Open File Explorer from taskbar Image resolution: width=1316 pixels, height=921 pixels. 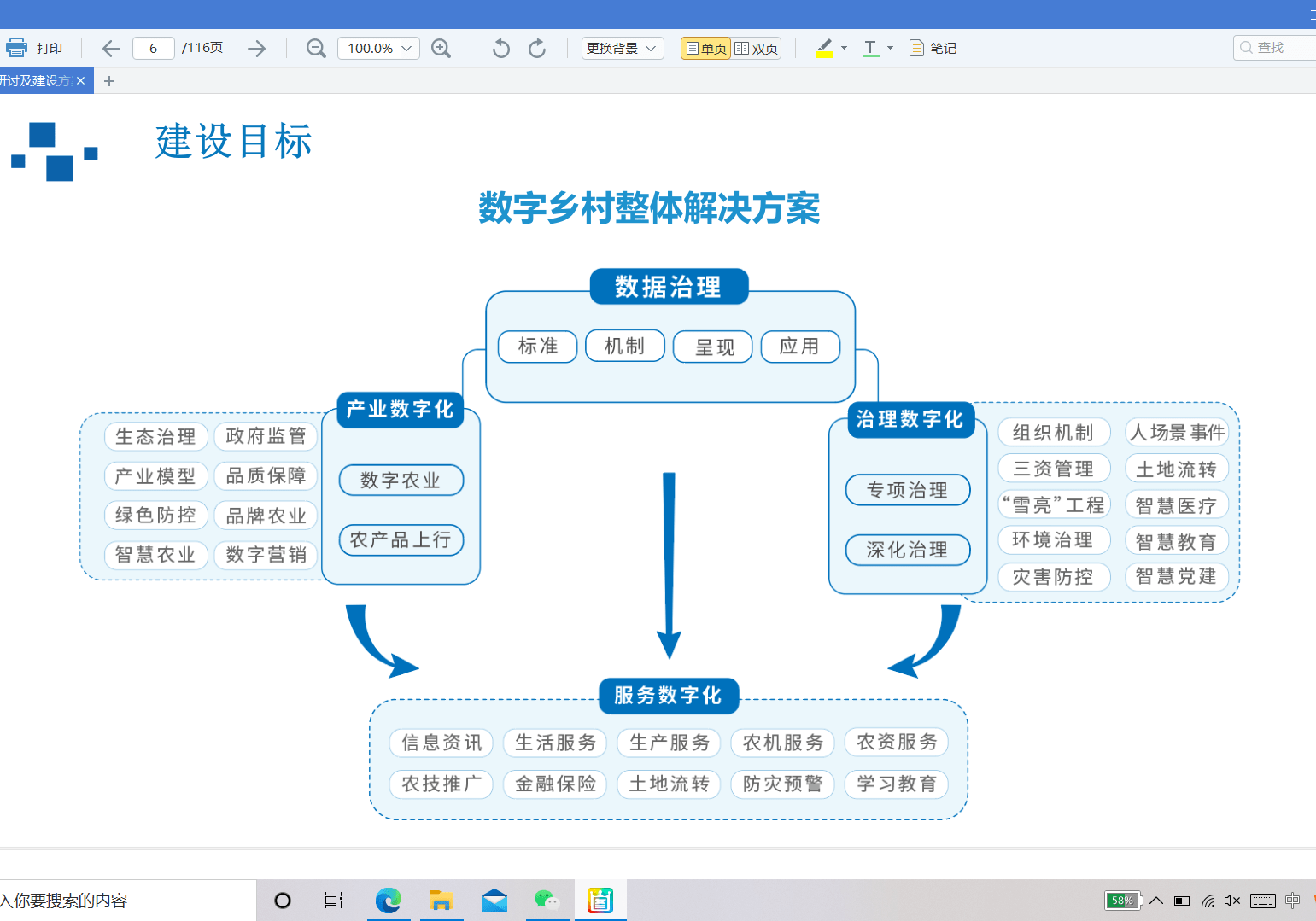tap(441, 901)
